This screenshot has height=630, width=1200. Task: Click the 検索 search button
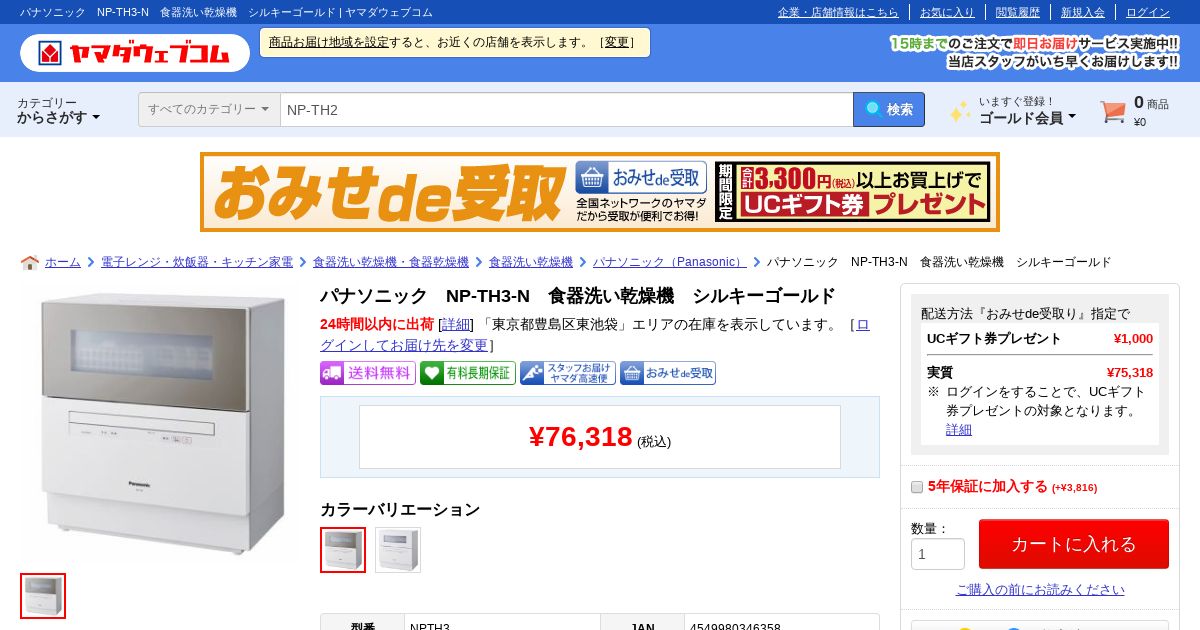[889, 110]
